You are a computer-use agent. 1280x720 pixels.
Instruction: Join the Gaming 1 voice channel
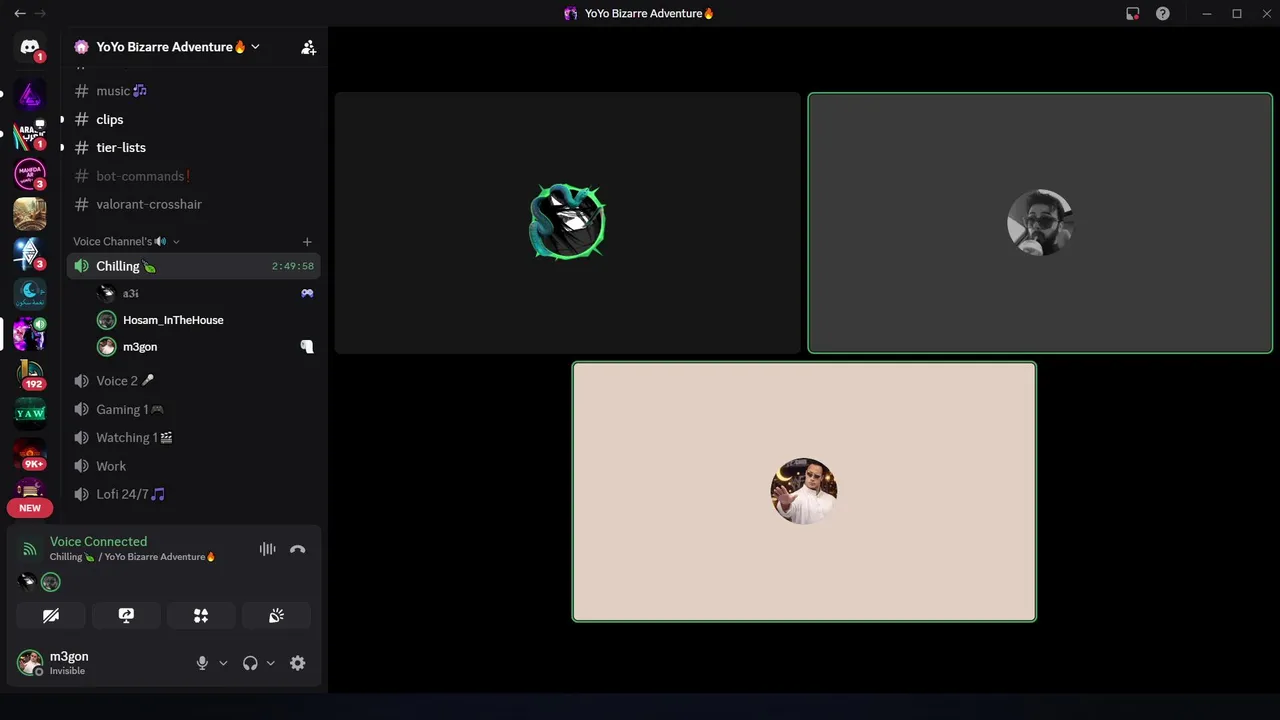(194, 409)
